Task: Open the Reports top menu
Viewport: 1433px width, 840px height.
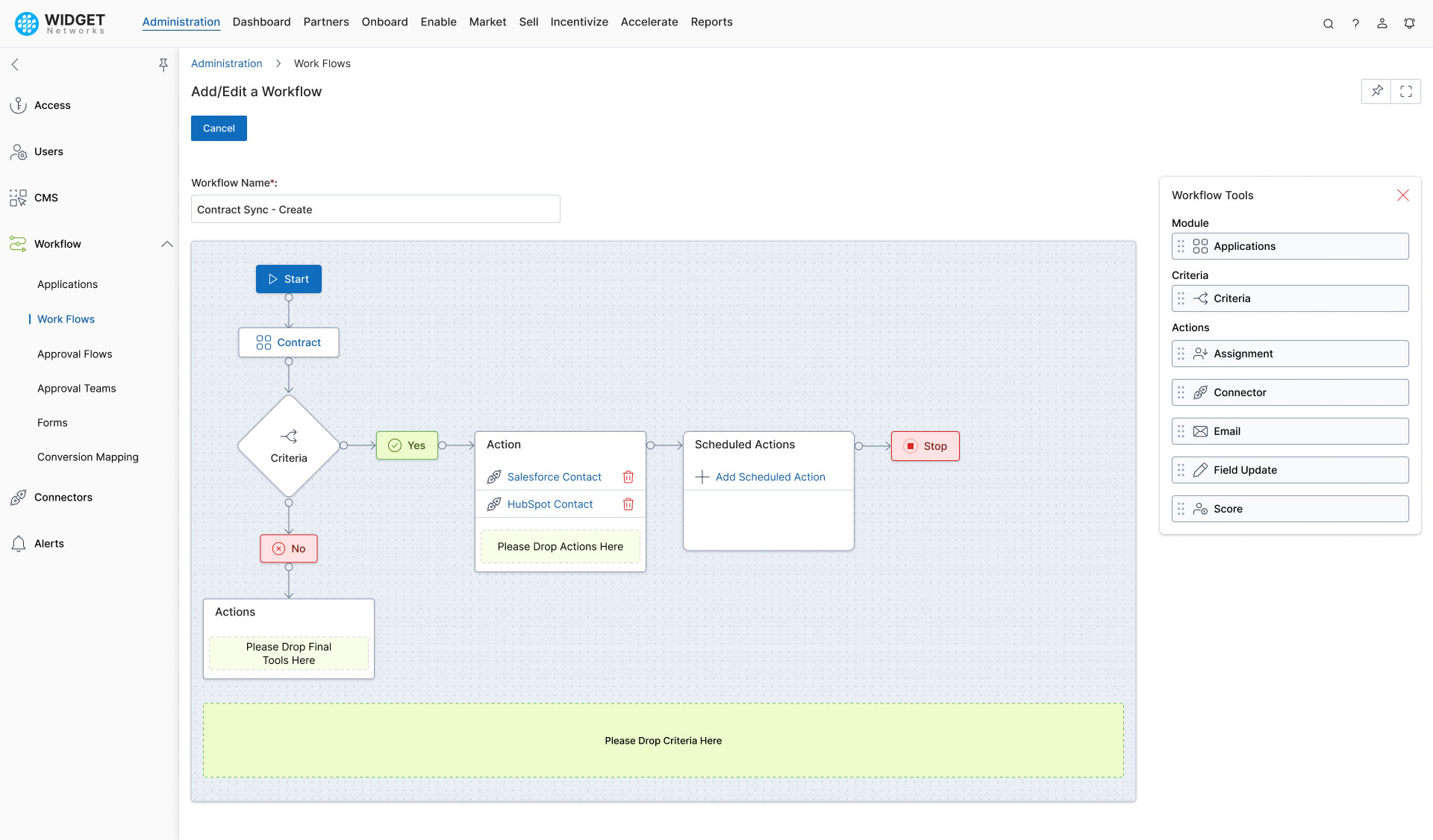Action: click(712, 22)
